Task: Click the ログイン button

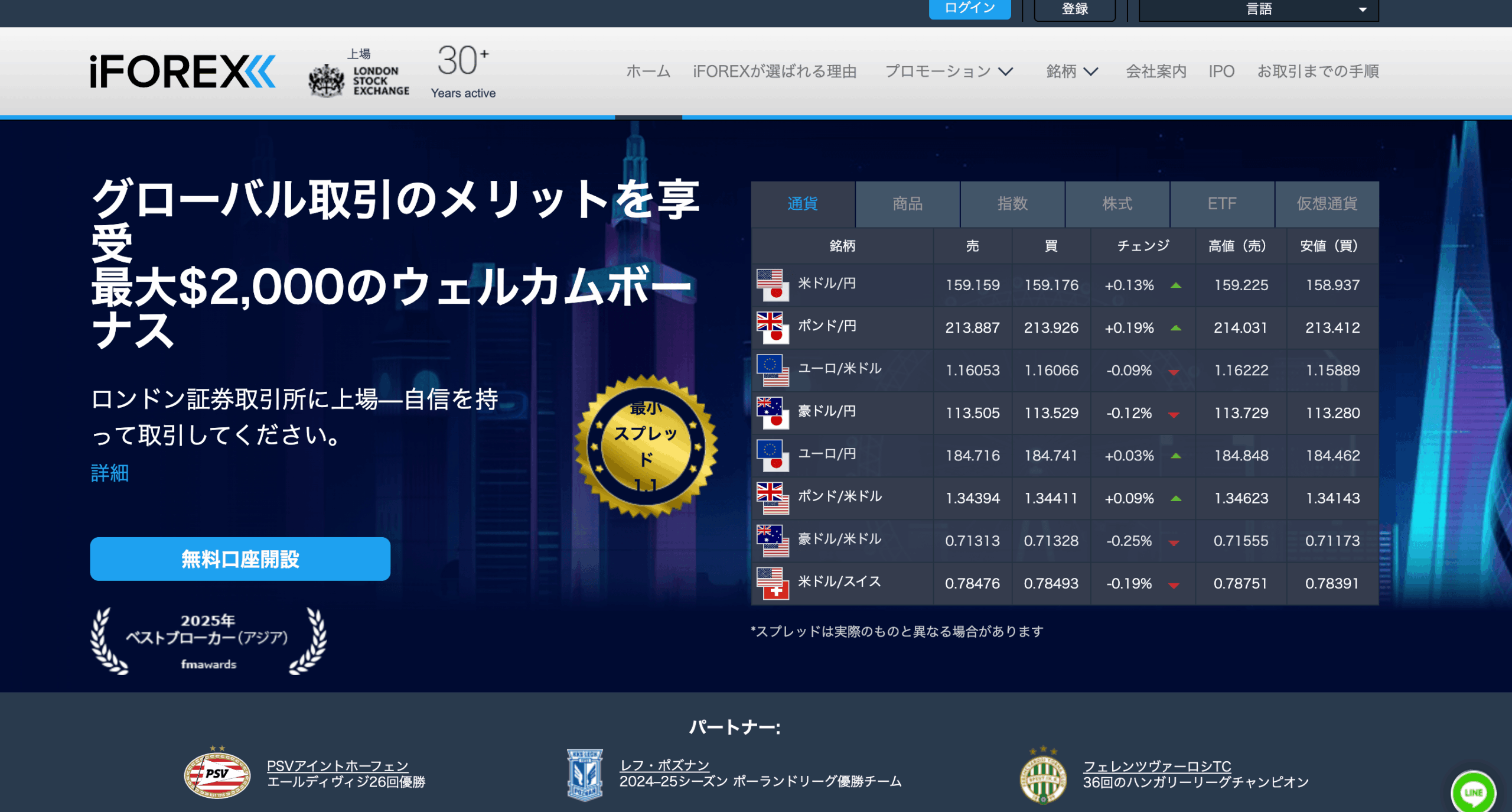Action: 970,8
